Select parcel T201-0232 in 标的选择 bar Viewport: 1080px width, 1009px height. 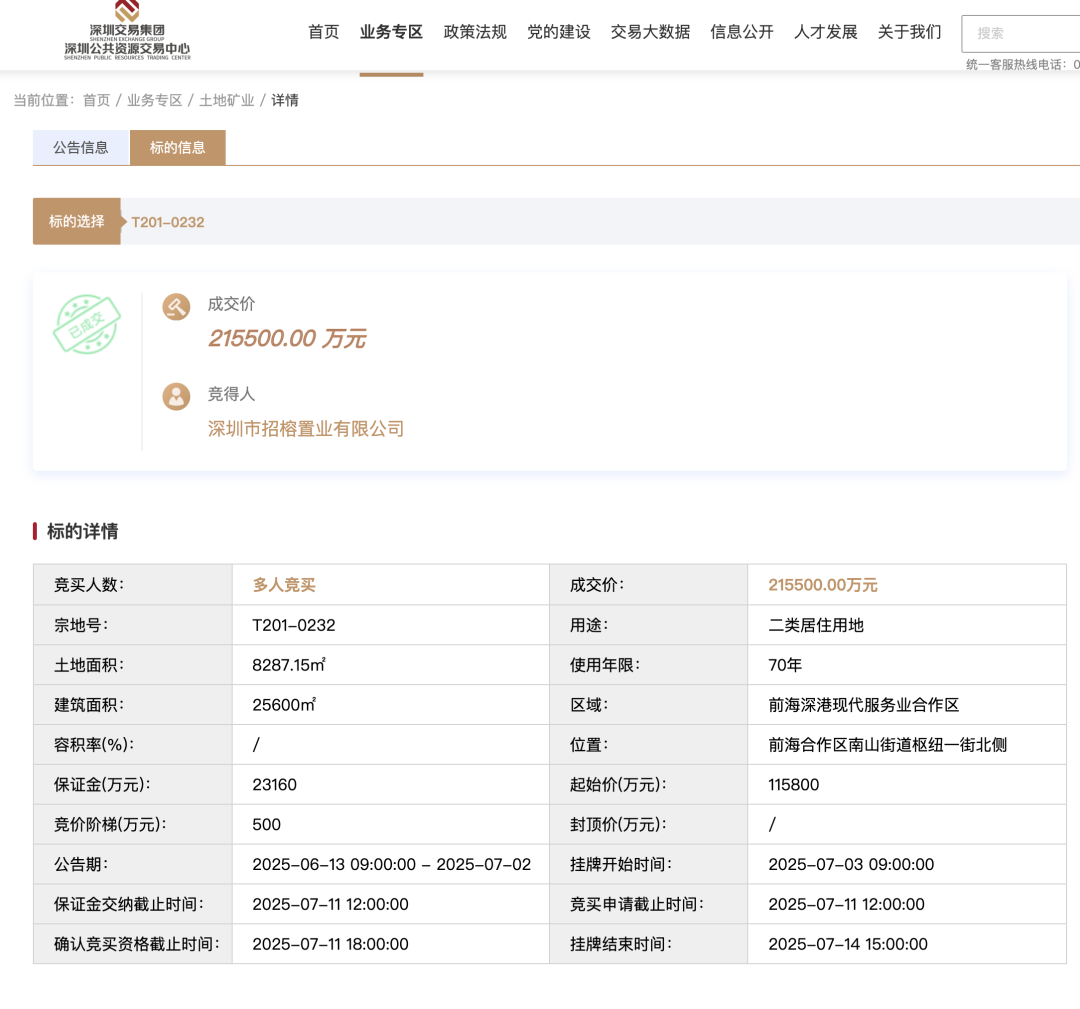click(168, 222)
